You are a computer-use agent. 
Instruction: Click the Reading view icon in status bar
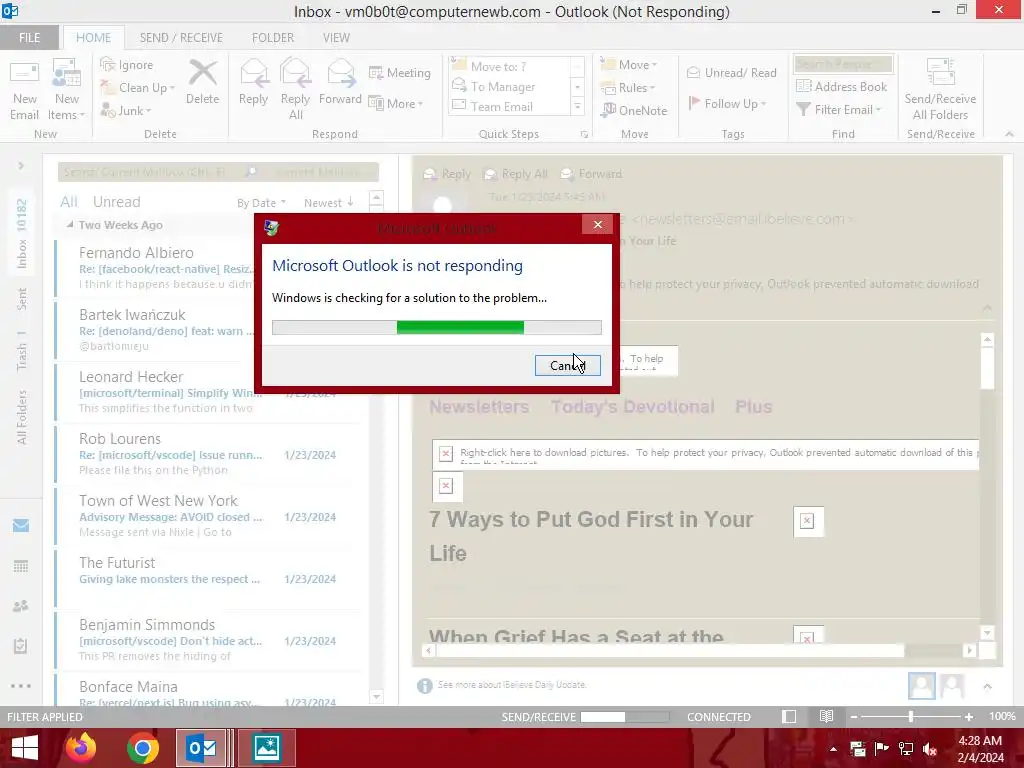click(x=826, y=716)
